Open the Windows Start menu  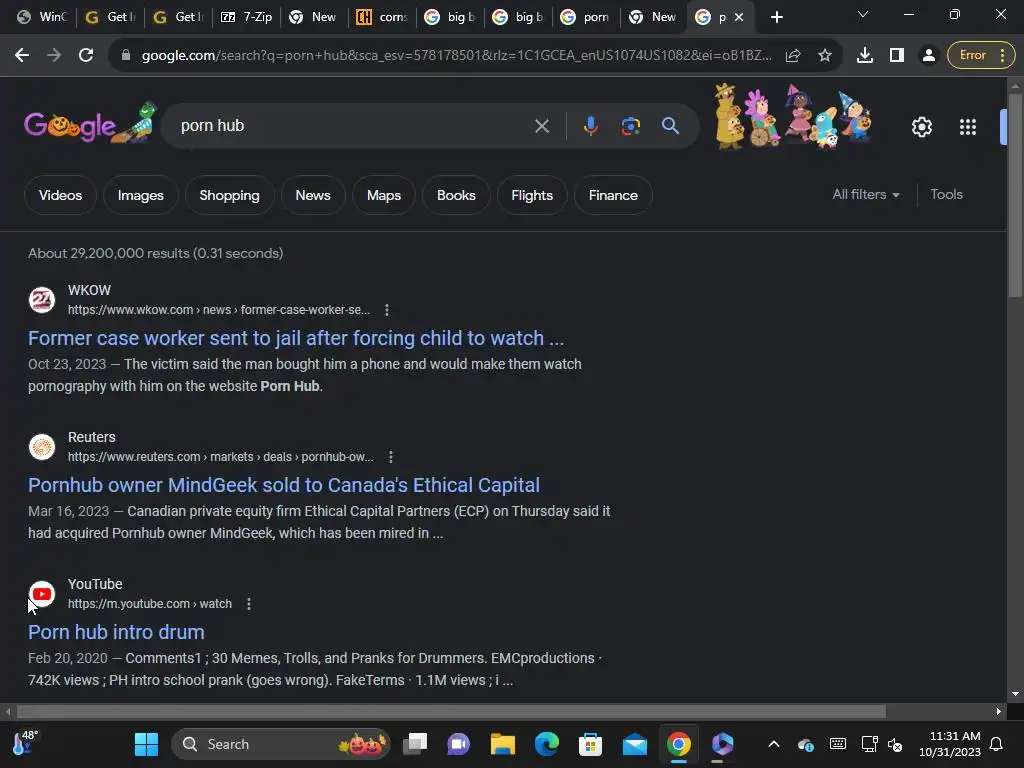coord(146,744)
